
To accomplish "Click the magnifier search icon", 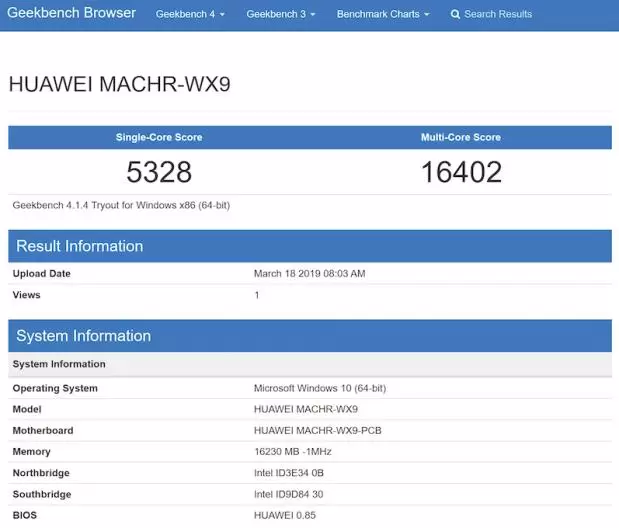I will 456,14.
